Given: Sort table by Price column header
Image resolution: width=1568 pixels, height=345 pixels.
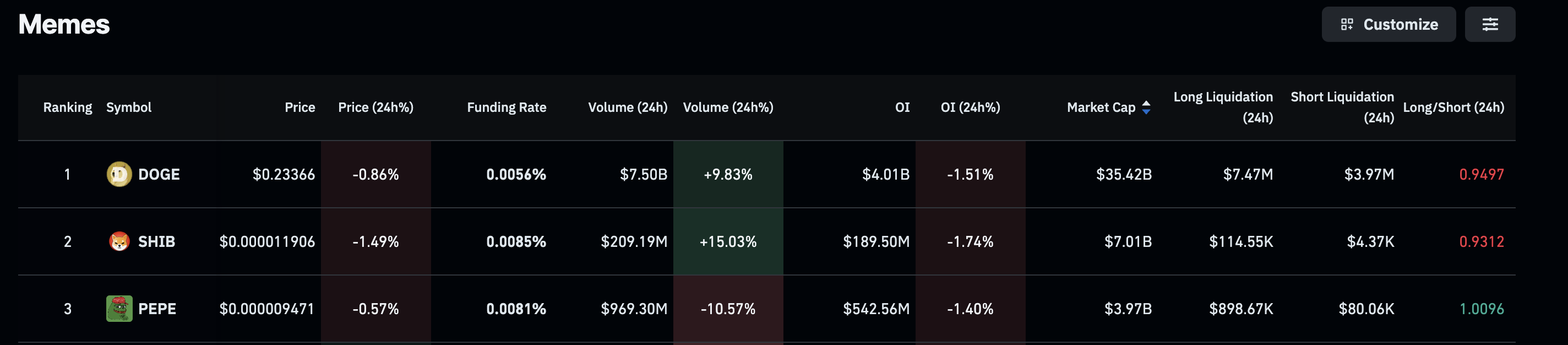Looking at the screenshot, I should click(x=300, y=107).
